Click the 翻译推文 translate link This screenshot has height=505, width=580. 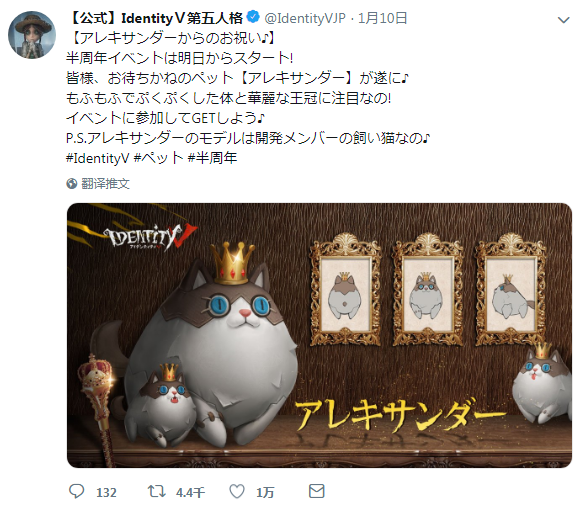105,184
